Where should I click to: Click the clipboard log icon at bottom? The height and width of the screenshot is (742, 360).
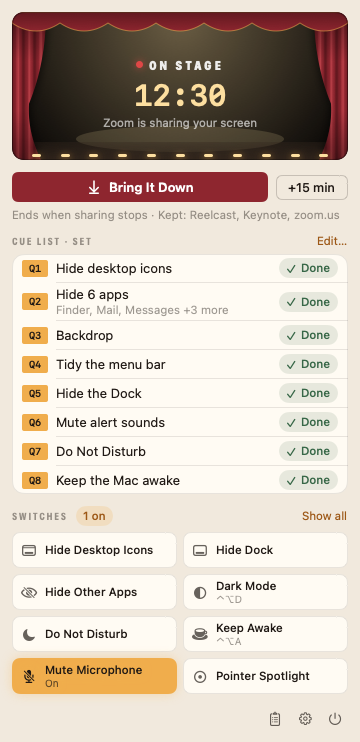coord(275,719)
